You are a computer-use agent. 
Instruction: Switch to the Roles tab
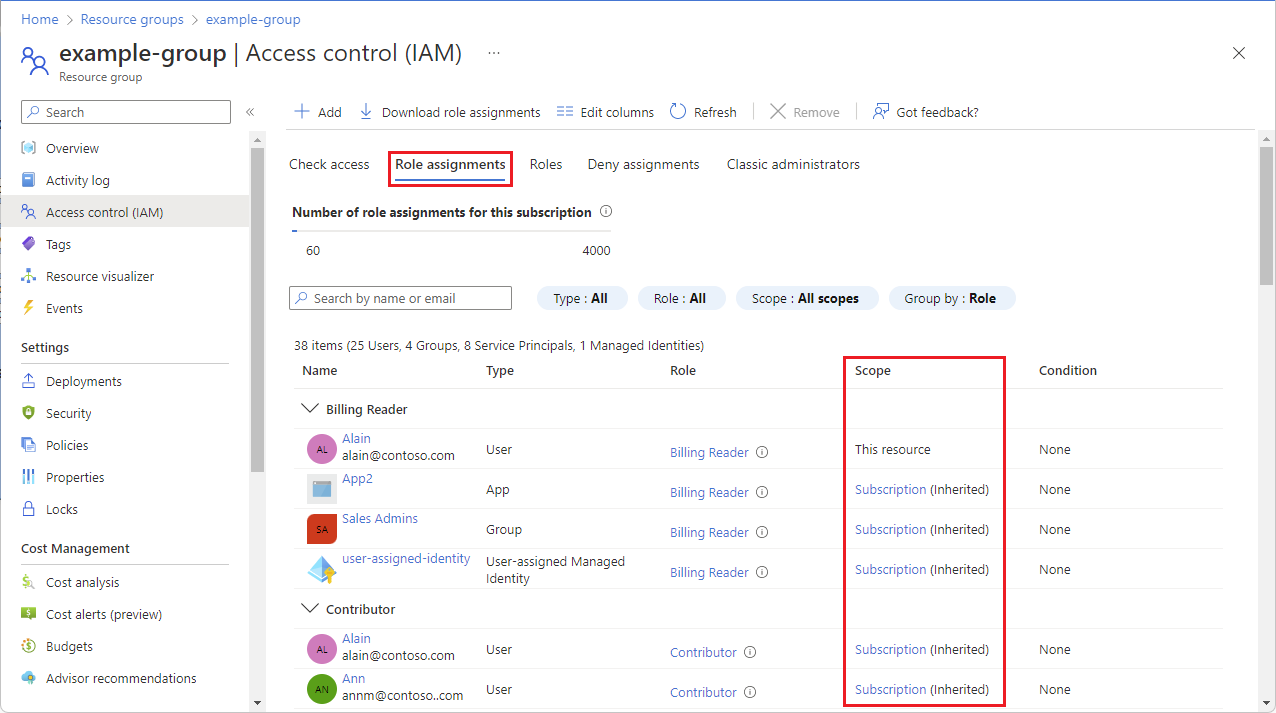pyautogui.click(x=545, y=164)
